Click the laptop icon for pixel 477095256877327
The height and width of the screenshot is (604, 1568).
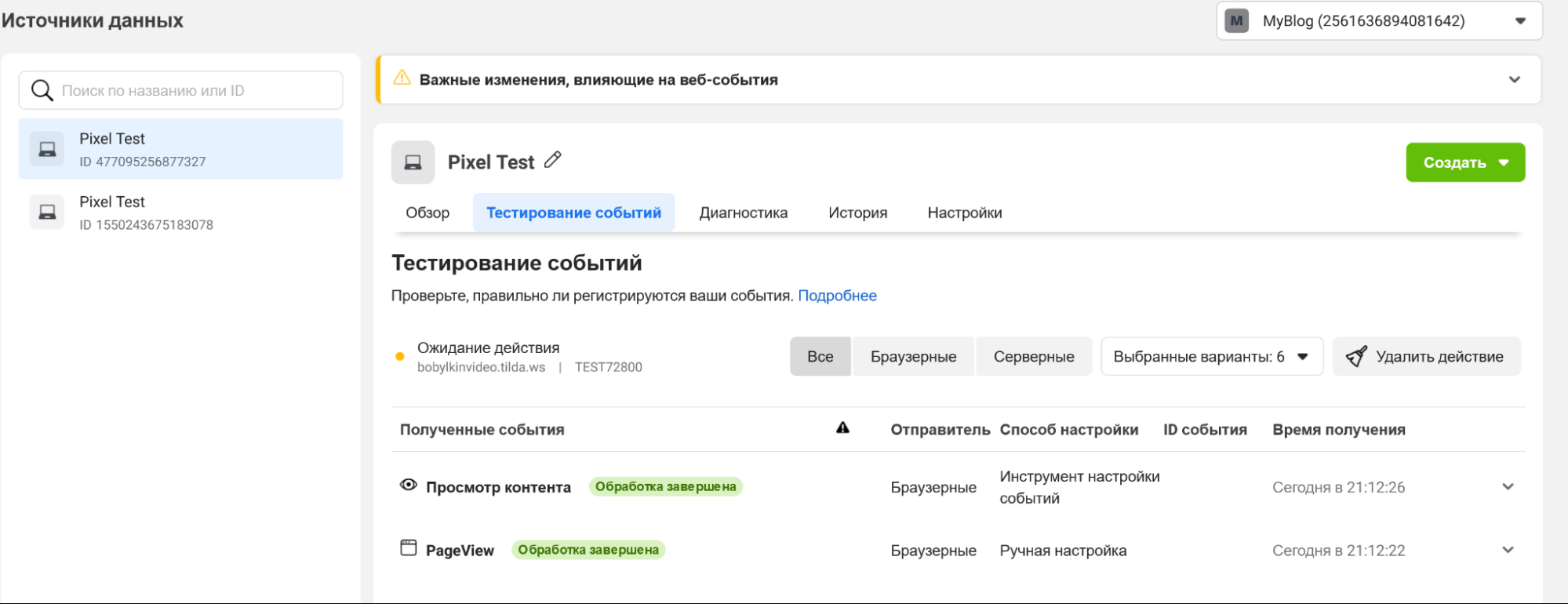point(47,149)
